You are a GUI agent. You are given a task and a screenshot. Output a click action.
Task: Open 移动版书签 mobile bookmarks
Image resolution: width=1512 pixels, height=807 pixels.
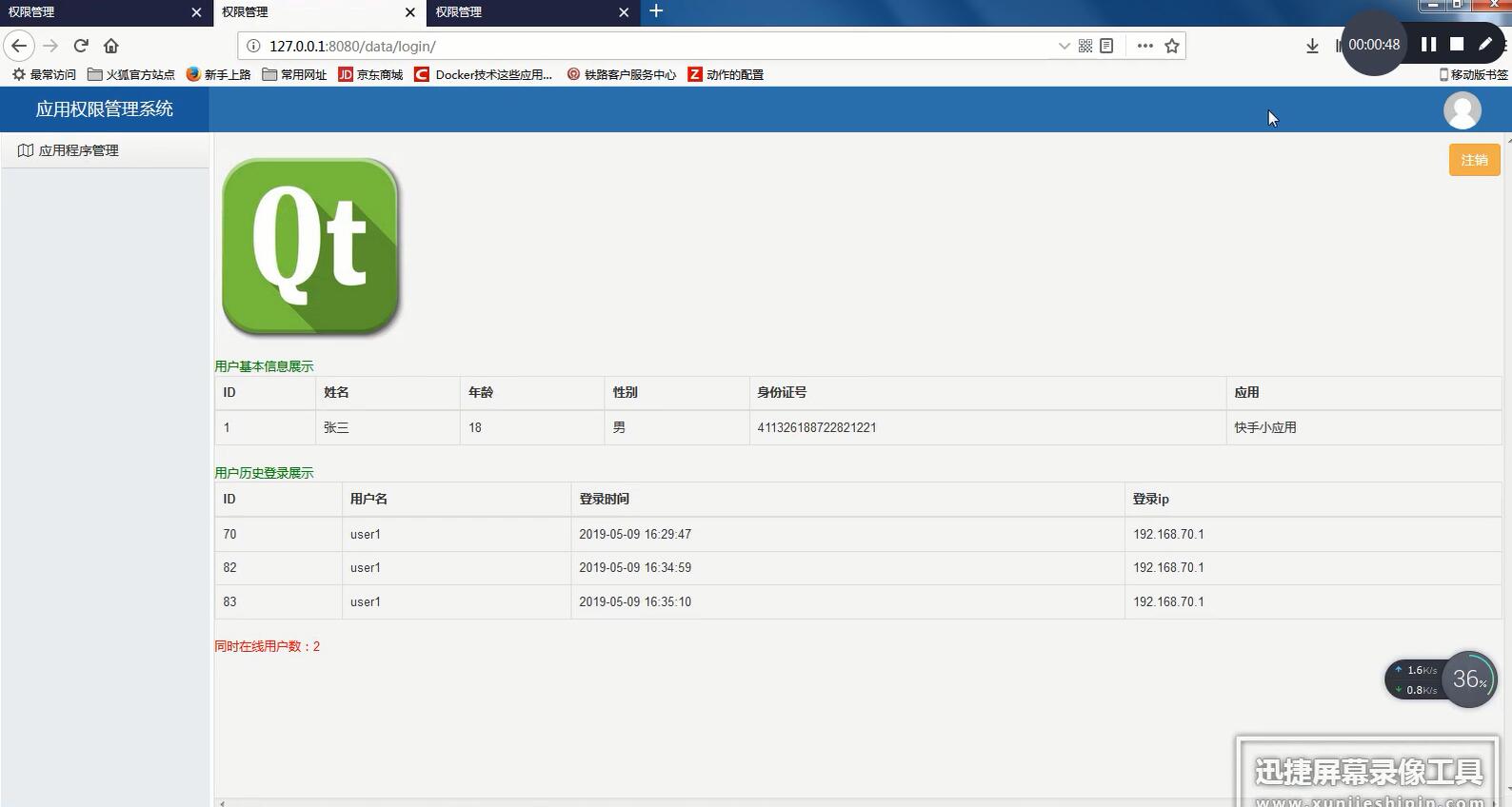[1473, 74]
